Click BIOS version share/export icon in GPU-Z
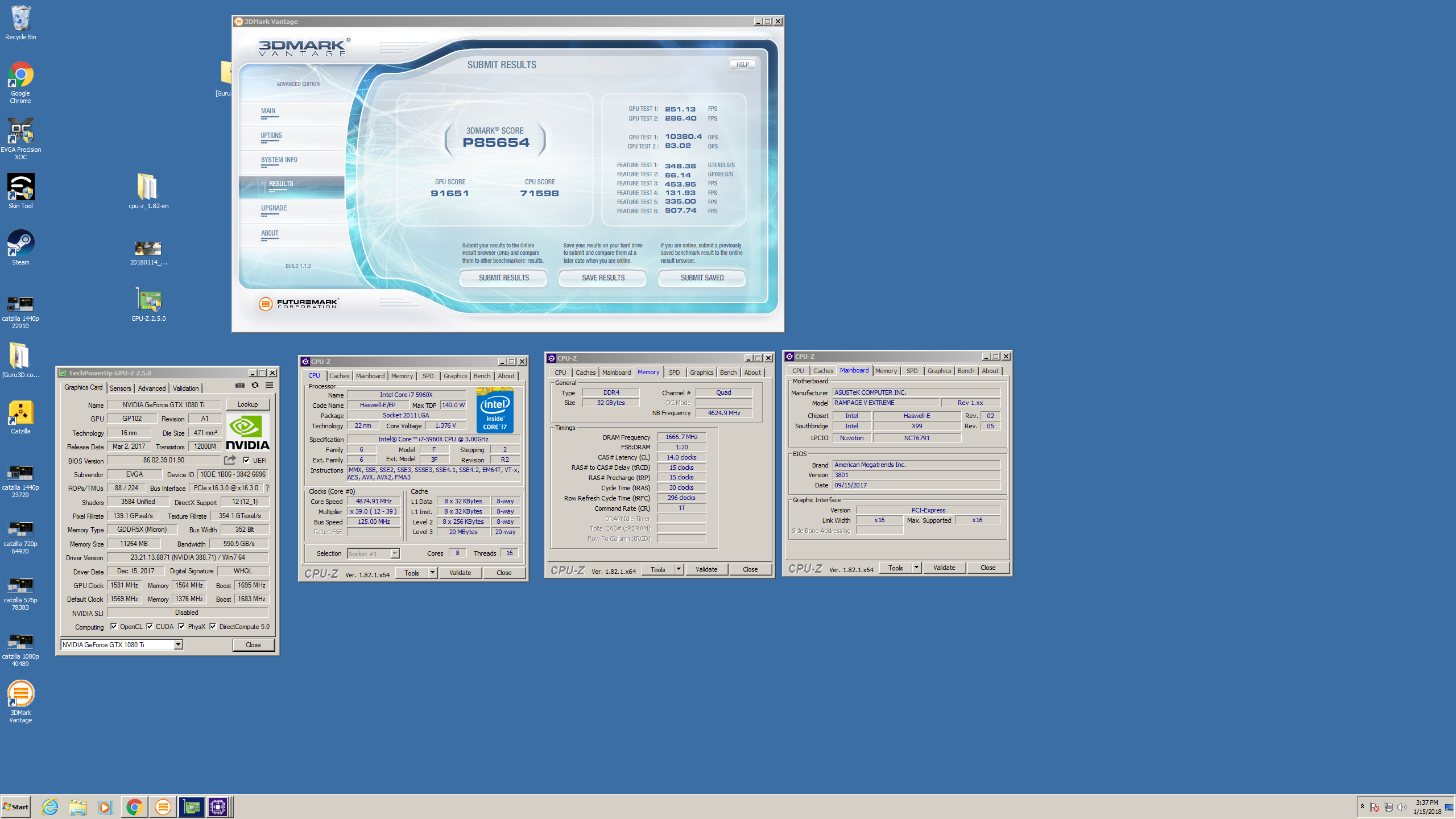Screen dimensions: 1456x819 [230, 460]
